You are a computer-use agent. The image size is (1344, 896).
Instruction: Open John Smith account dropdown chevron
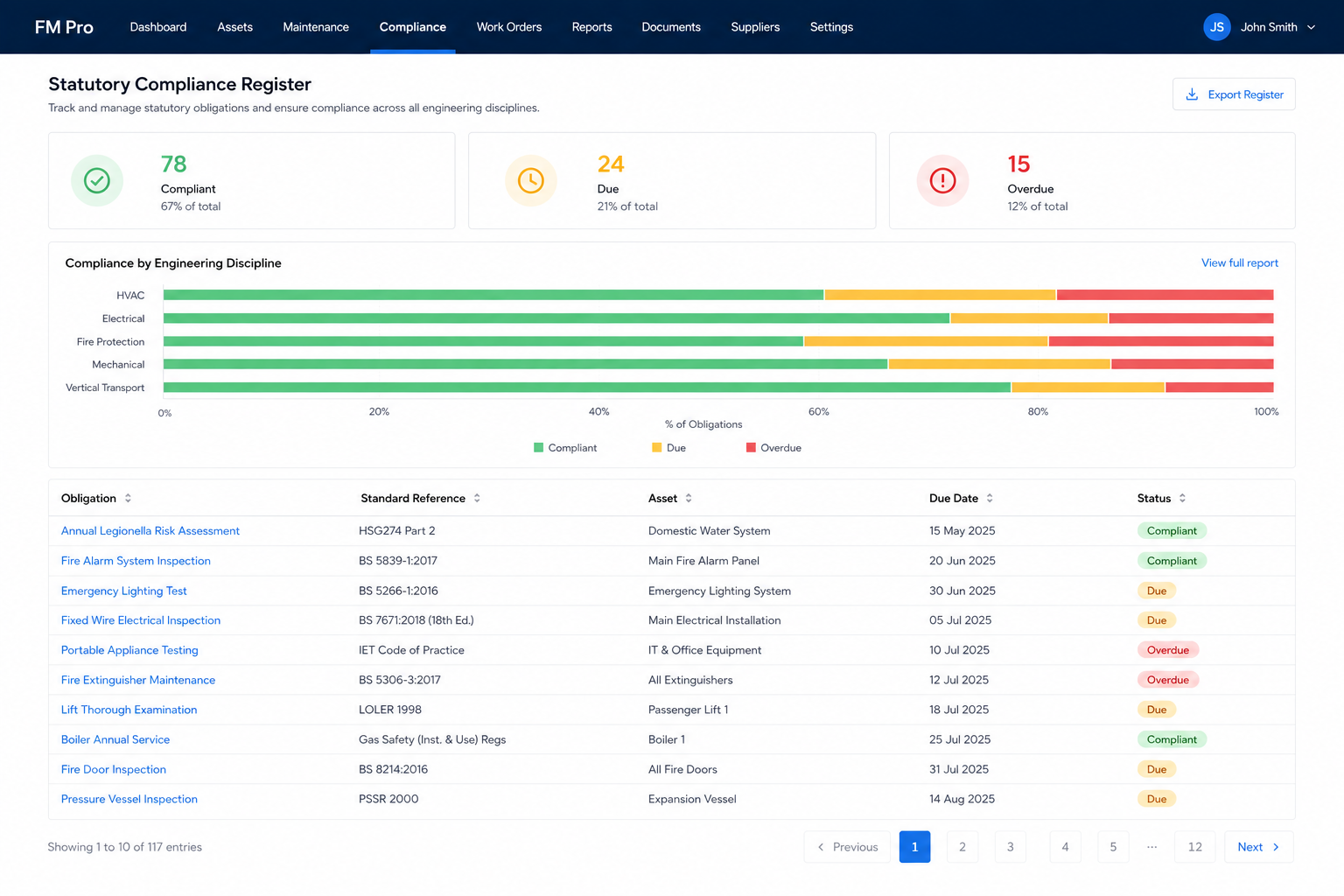click(1311, 27)
